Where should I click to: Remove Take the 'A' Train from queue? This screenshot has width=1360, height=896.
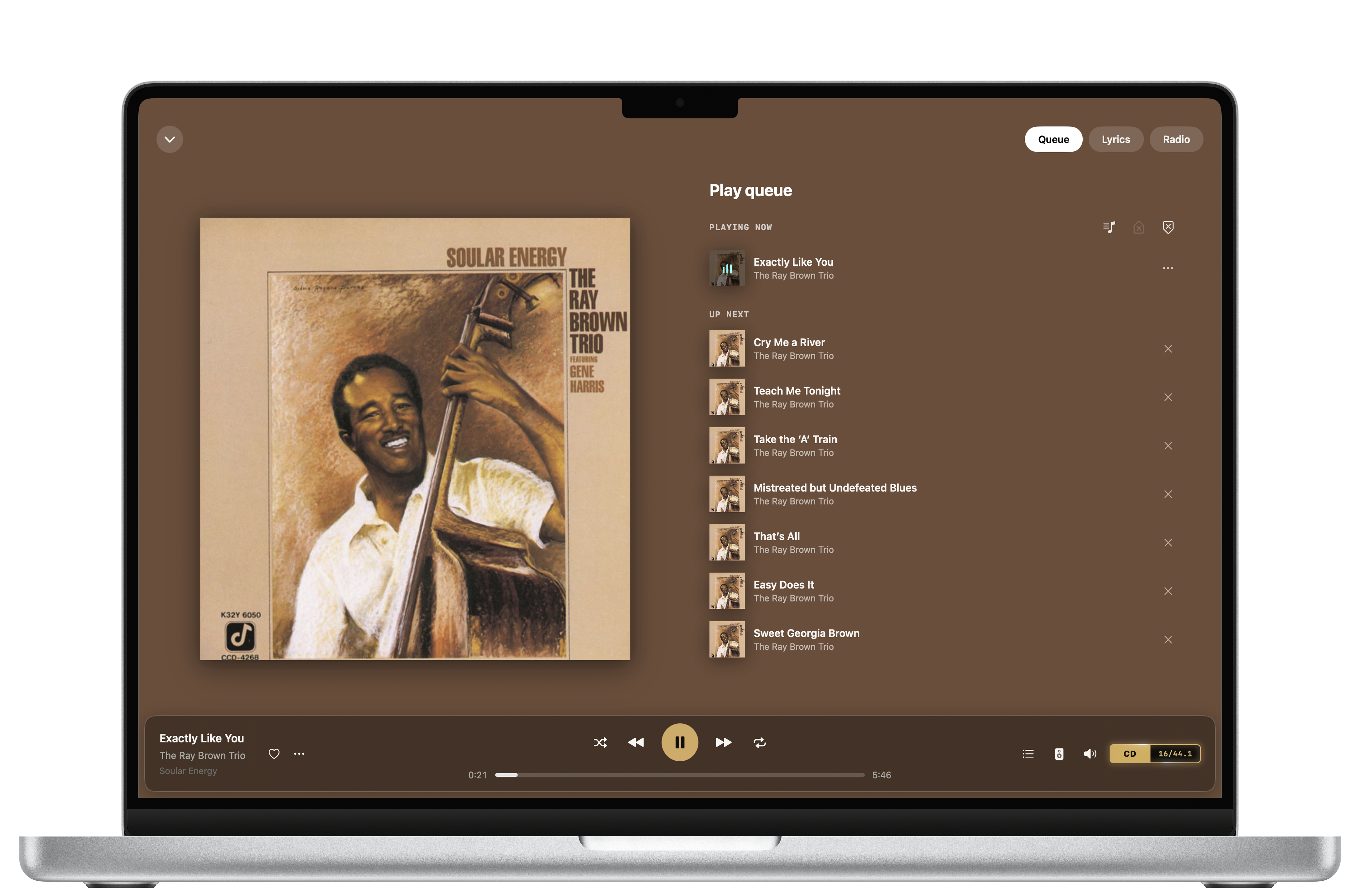(x=1168, y=446)
